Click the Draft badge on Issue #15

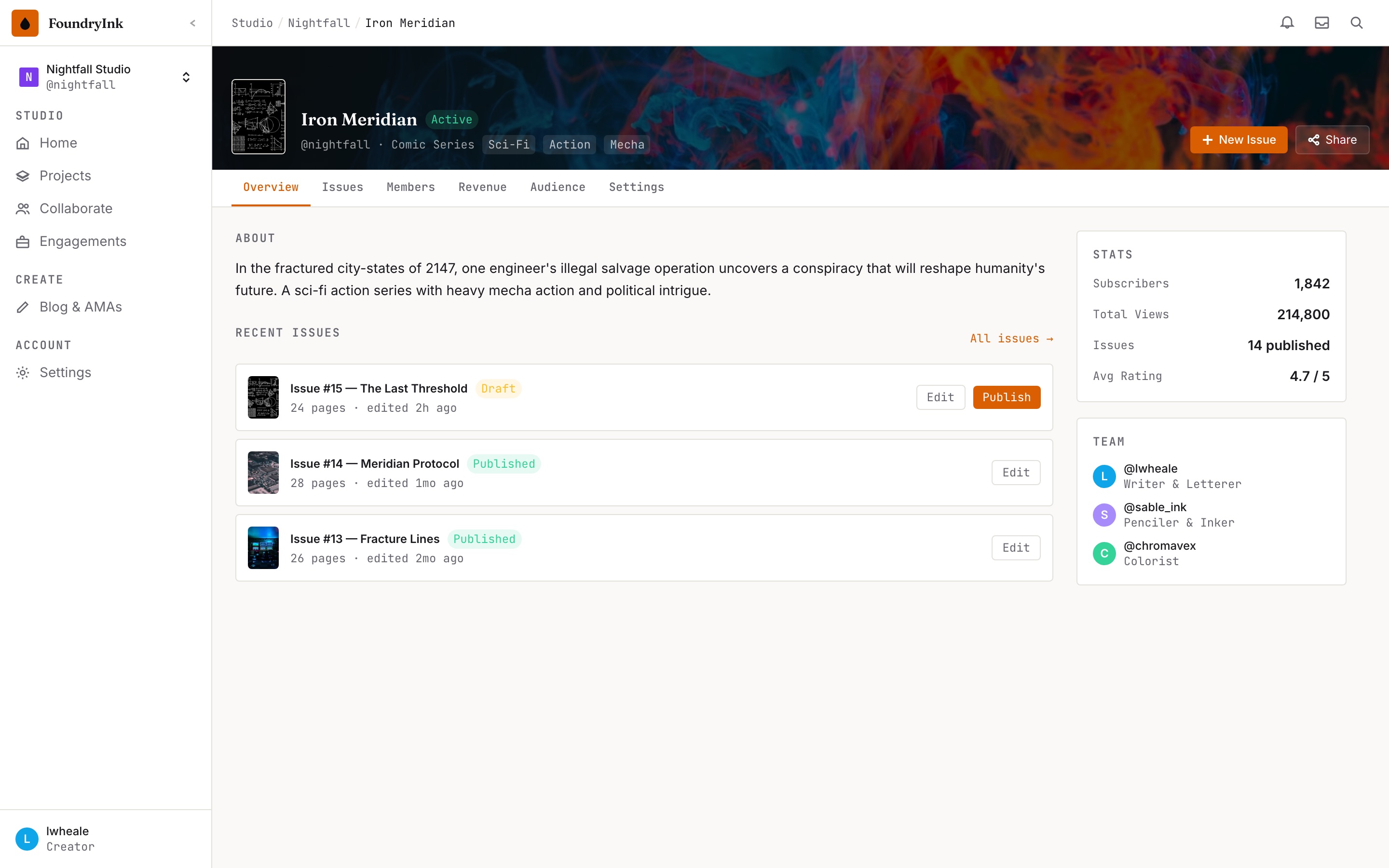click(498, 389)
